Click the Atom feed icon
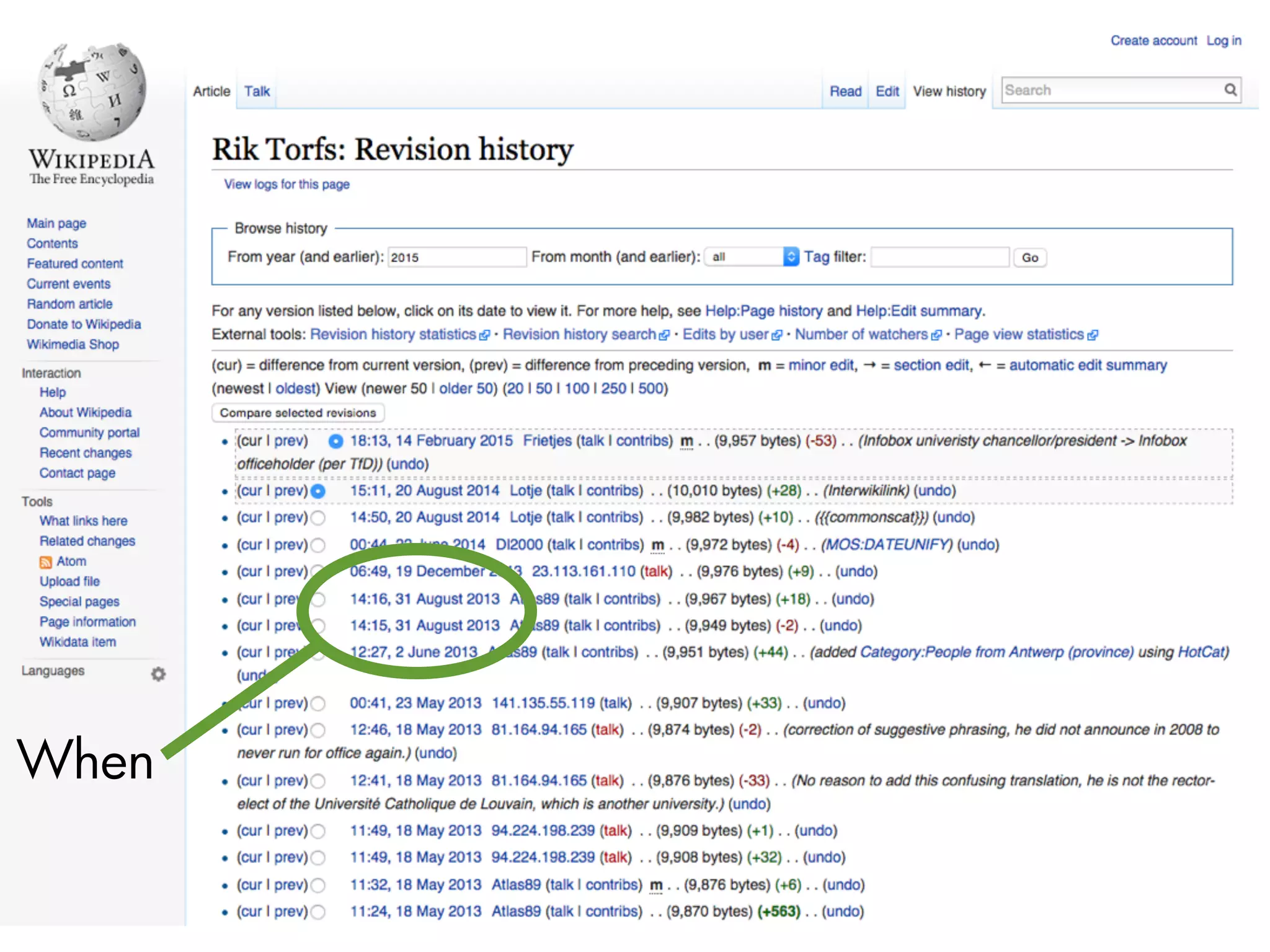This screenshot has width=1270, height=952. [x=46, y=562]
